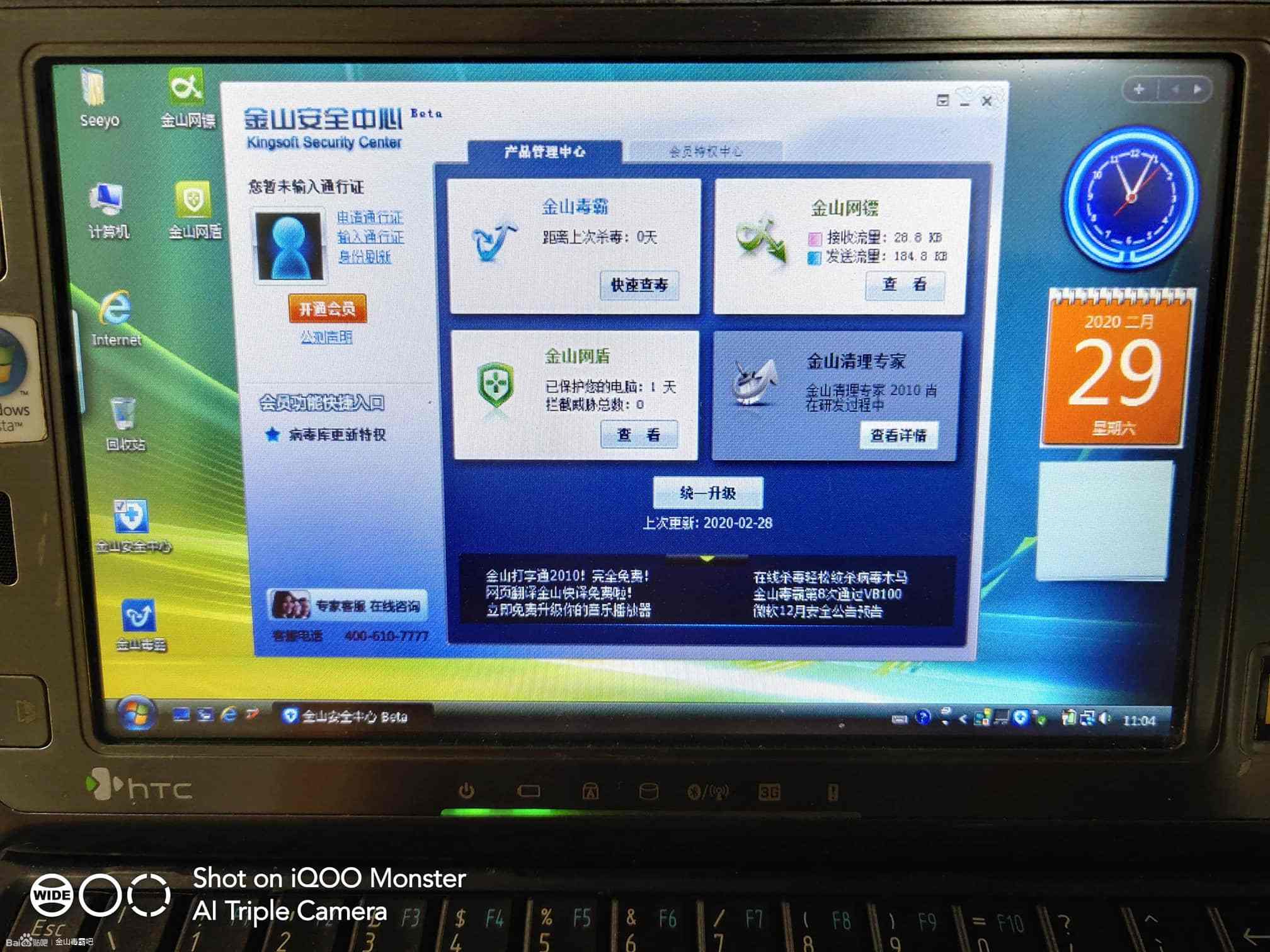The height and width of the screenshot is (952, 1270).
Task: Click the blue user avatar picture
Action: [x=289, y=246]
